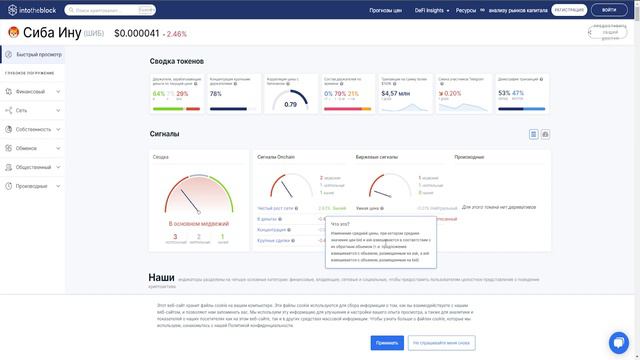Click the Быстрый просмотр sidebar icon
The height and width of the screenshot is (360, 640).
tap(9, 54)
